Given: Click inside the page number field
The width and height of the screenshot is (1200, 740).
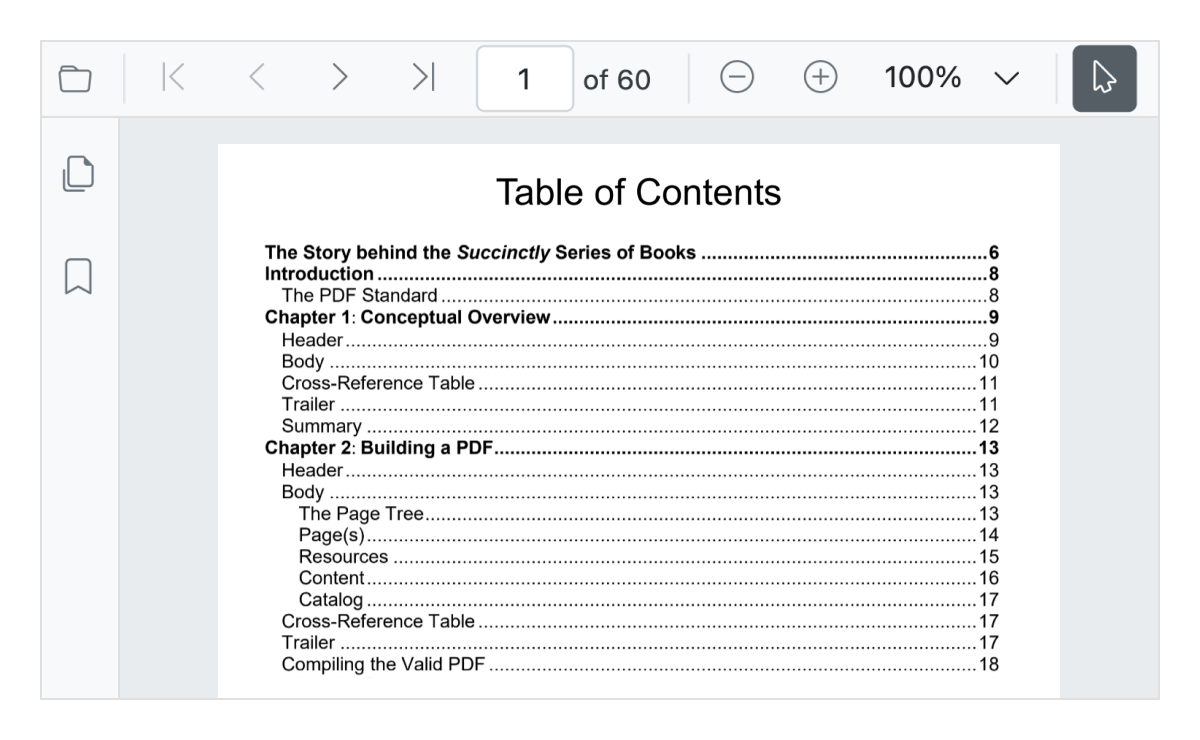Looking at the screenshot, I should [x=524, y=76].
